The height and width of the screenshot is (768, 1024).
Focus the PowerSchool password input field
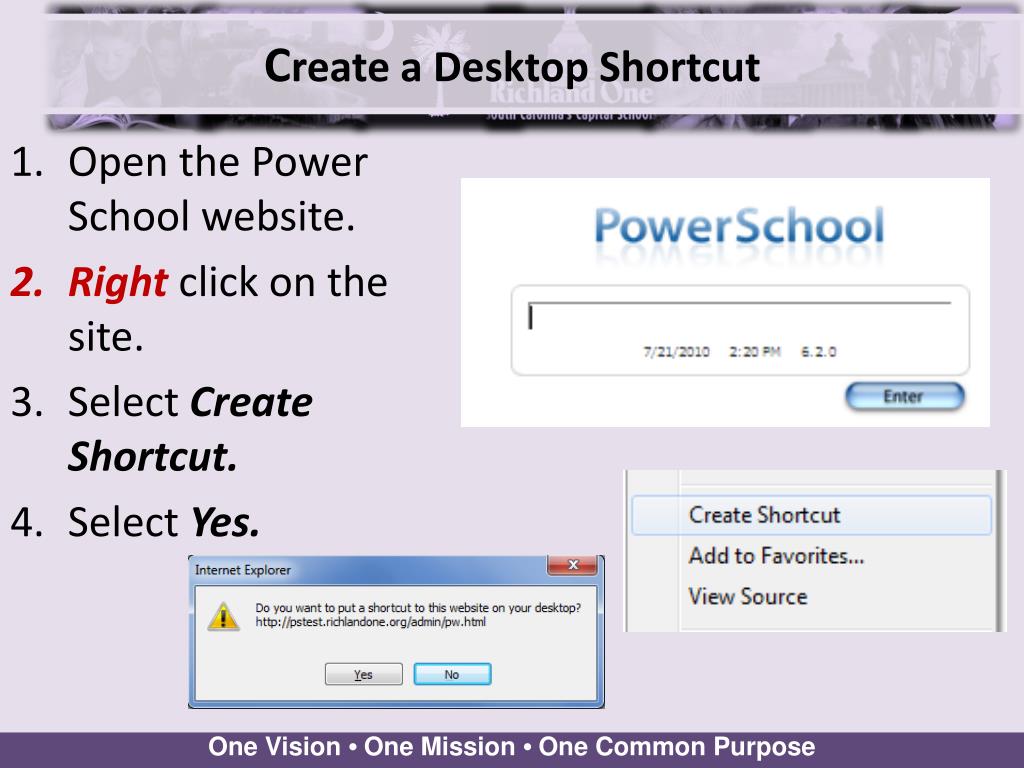click(739, 317)
